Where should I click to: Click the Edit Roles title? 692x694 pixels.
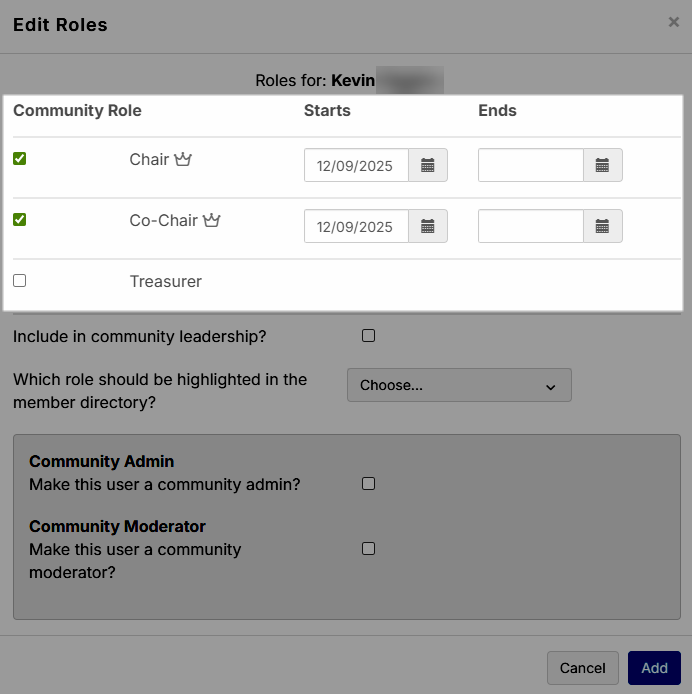(x=60, y=25)
